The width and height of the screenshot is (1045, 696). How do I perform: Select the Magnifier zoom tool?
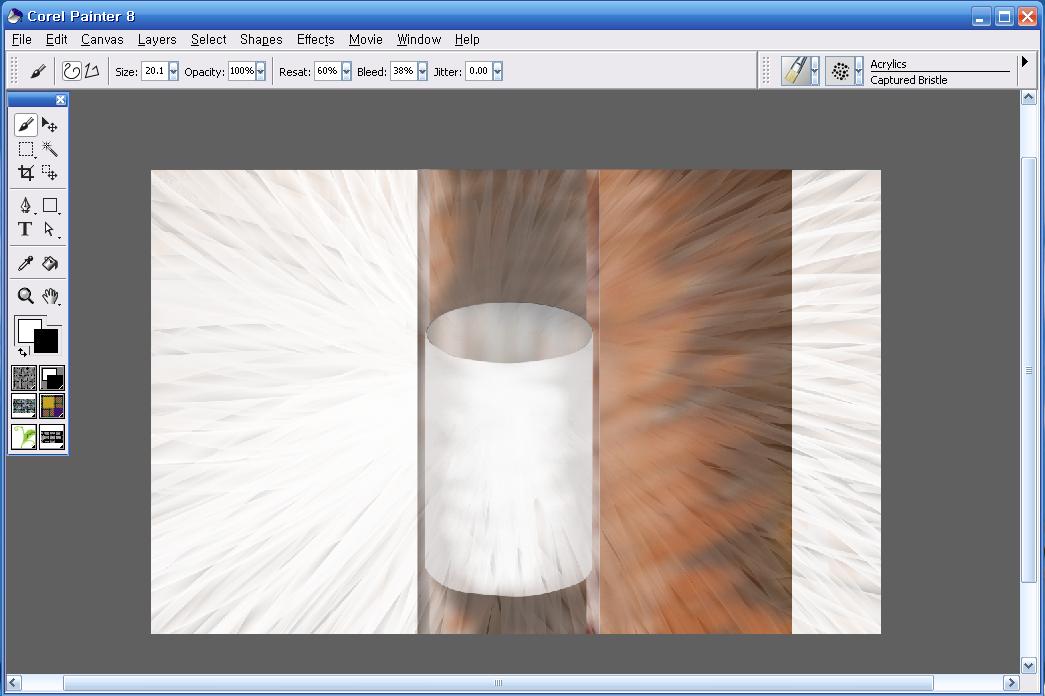coord(26,296)
